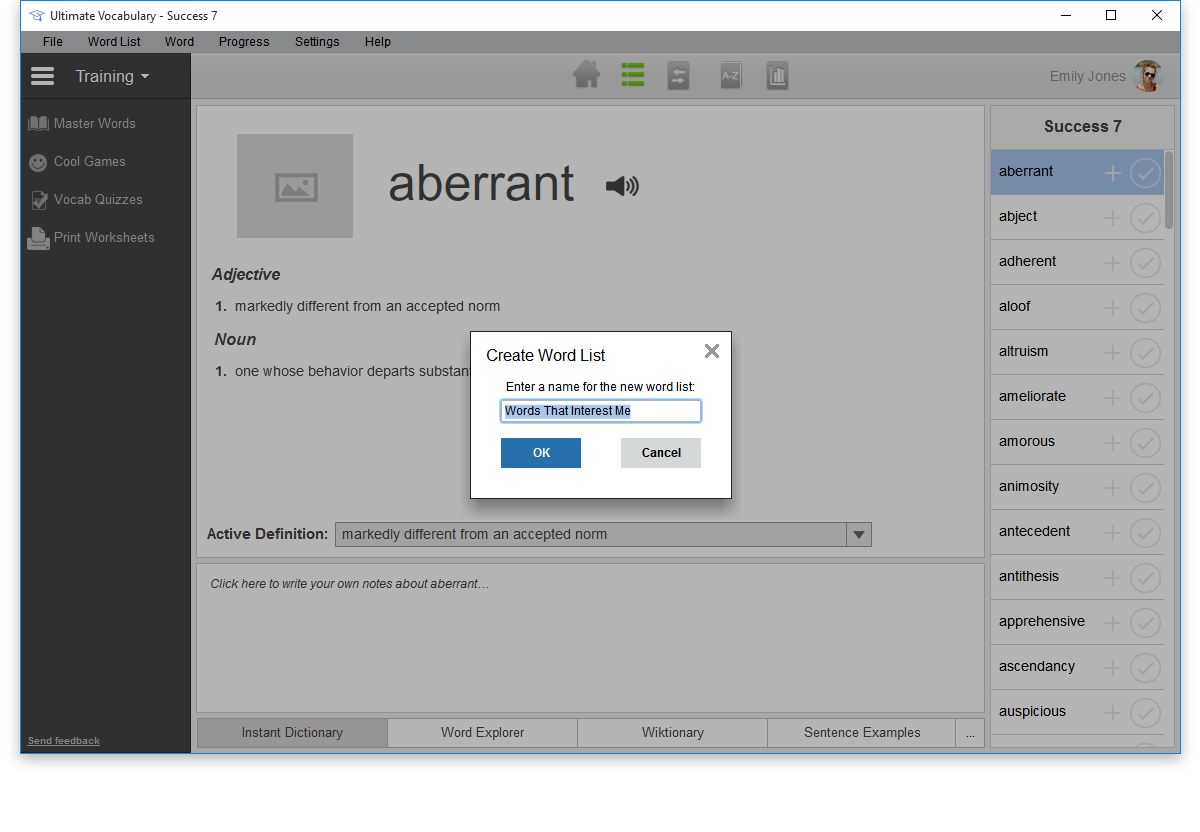Click Cancel in the Create Word List dialog
Image resolution: width=1200 pixels, height=832 pixels.
pyautogui.click(x=660, y=453)
